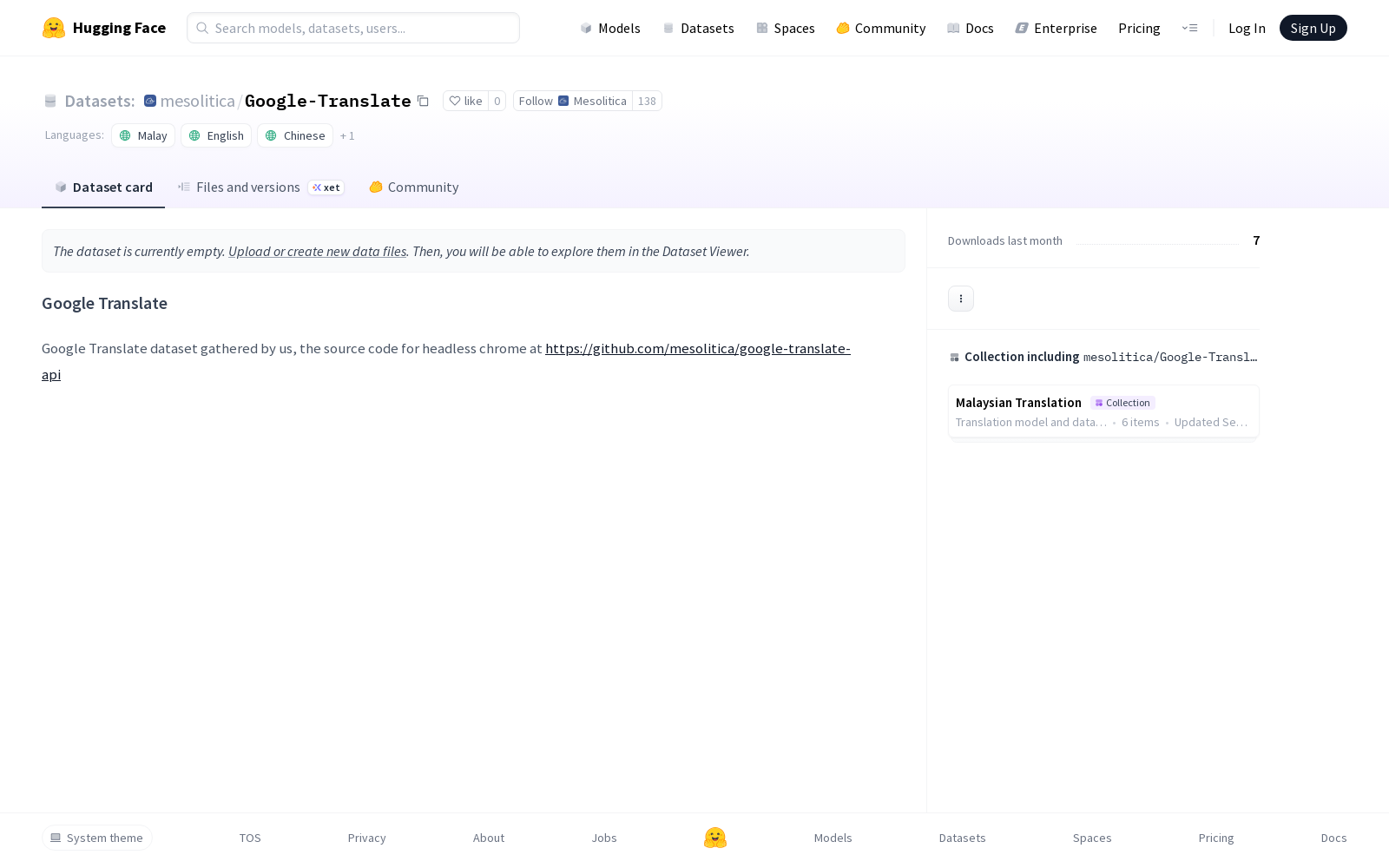Screen dimensions: 1389x868
Task: Expand the +1 additional languages
Action: [347, 136]
